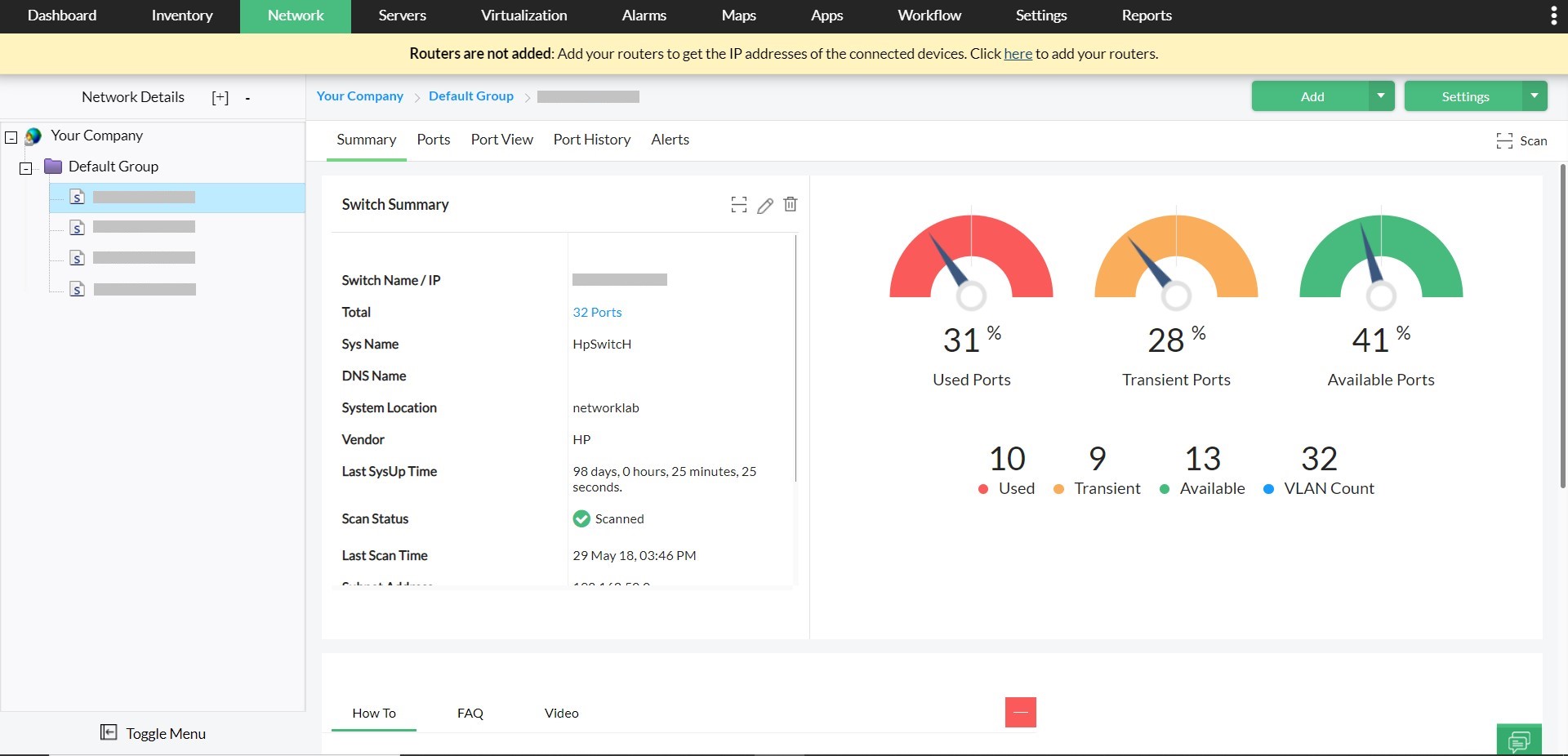
Task: Expand all with the [+] control
Action: 220,97
